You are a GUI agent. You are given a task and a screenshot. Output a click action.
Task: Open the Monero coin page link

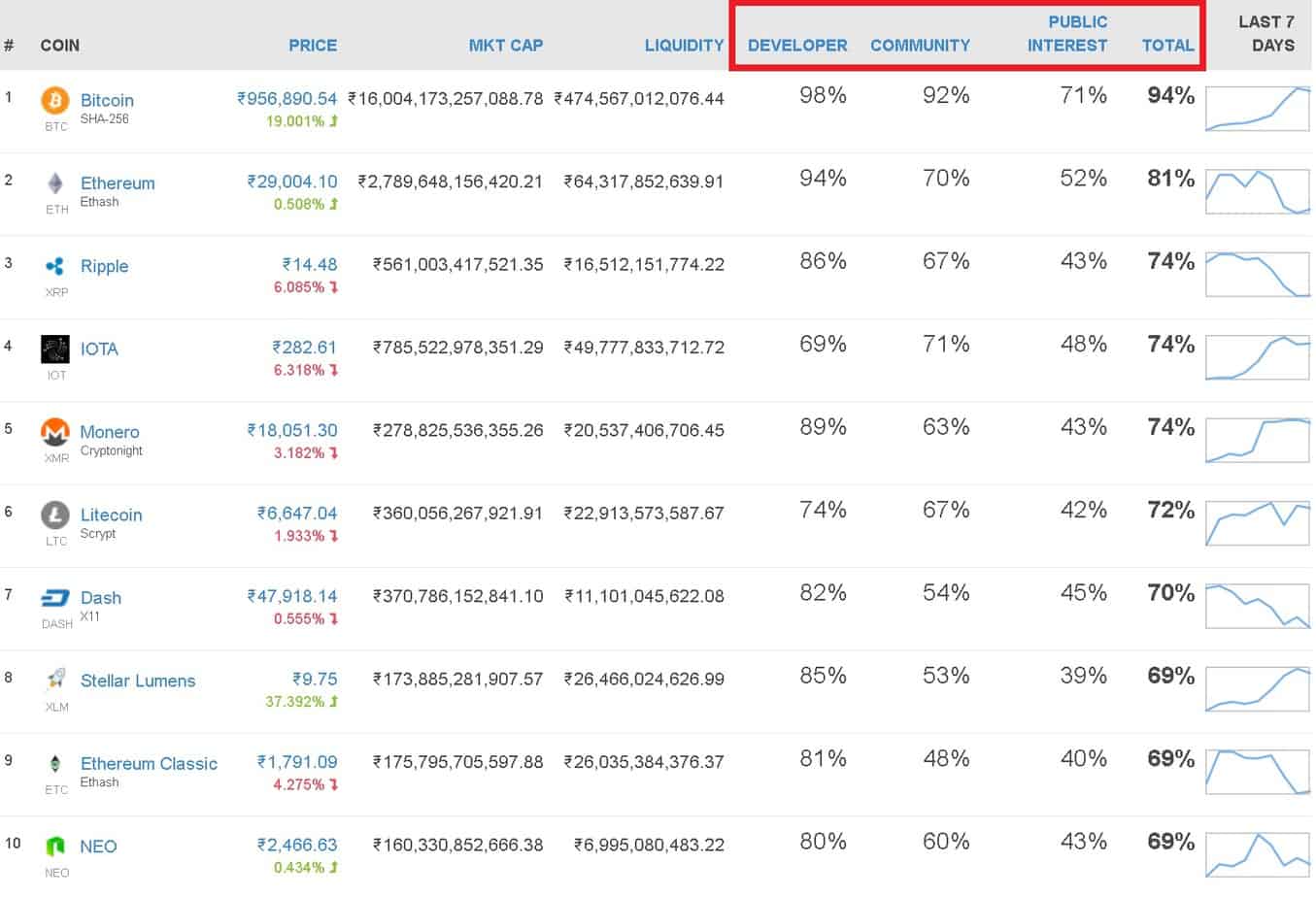[x=110, y=432]
